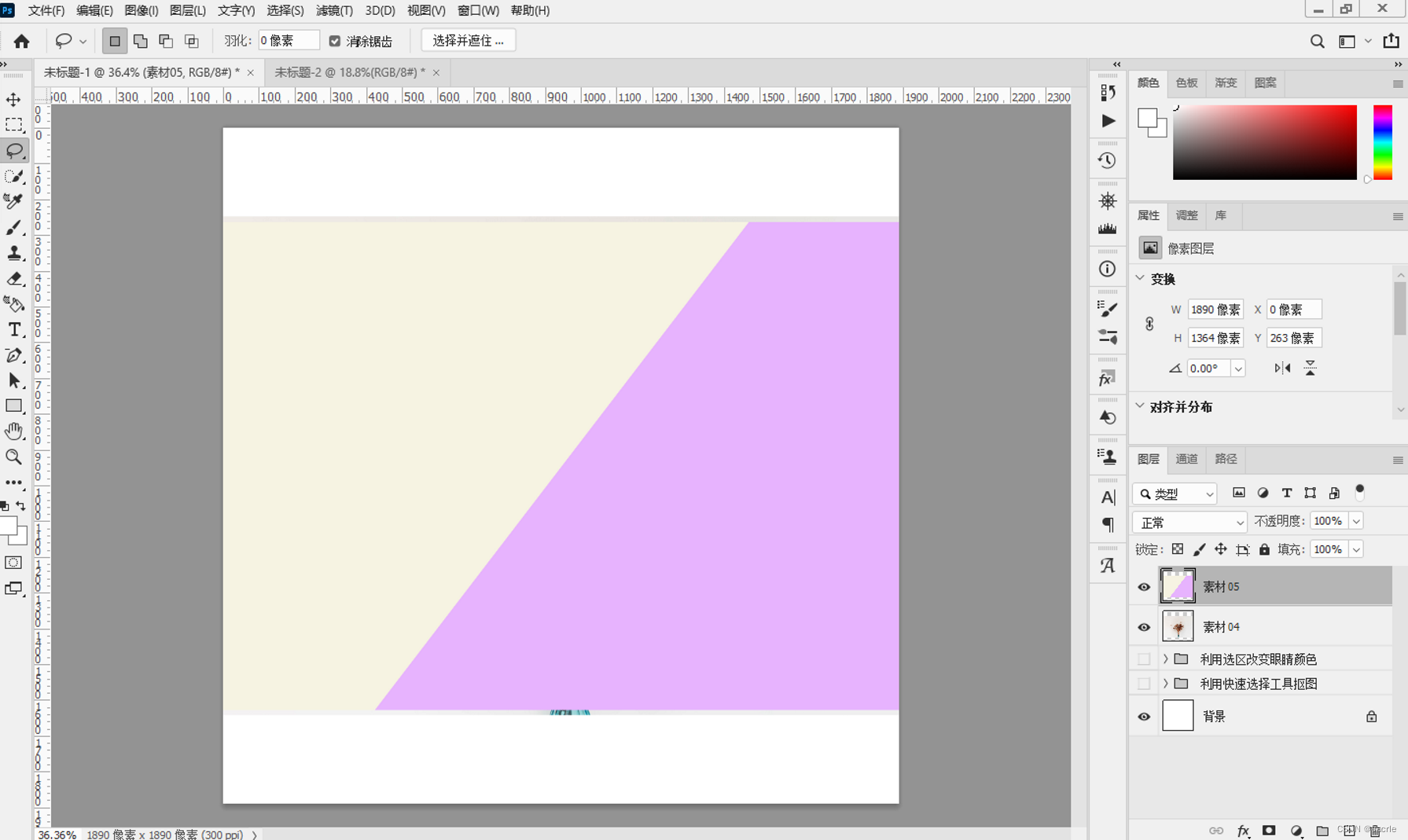Screen dimensions: 1408x840
Task: Open the layer filter 类型 dropdown
Action: (1175, 493)
